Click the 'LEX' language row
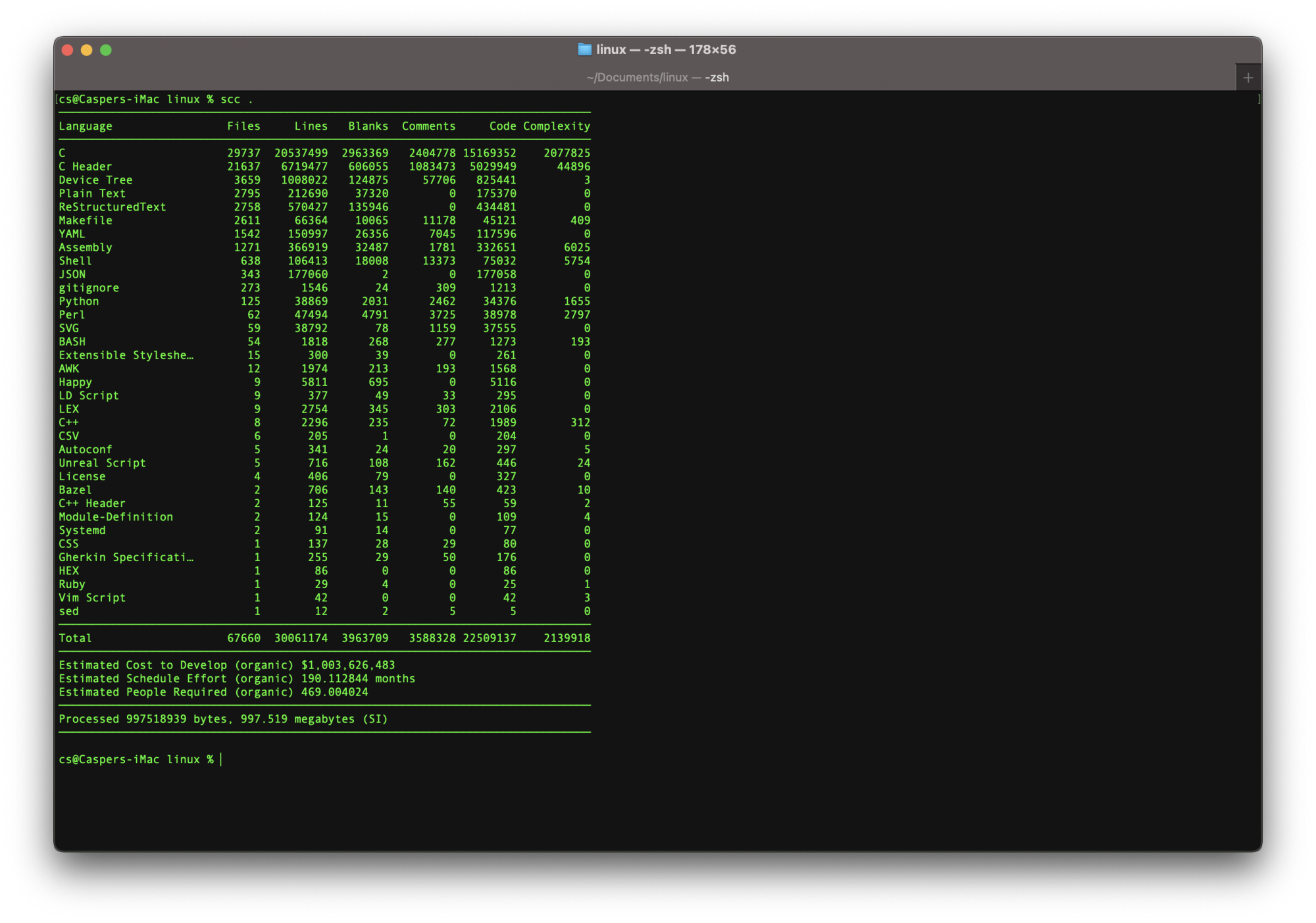This screenshot has height=923, width=1316. (324, 409)
